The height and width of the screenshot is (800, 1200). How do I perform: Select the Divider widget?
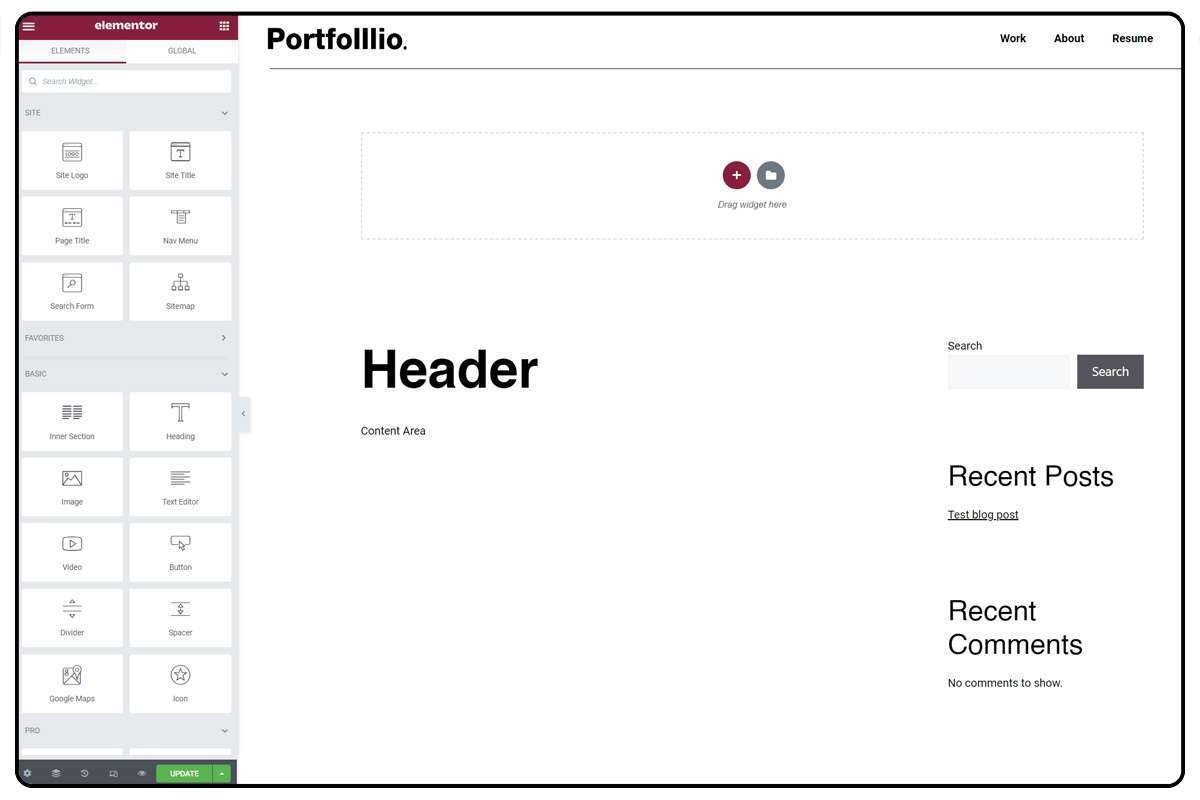point(72,617)
